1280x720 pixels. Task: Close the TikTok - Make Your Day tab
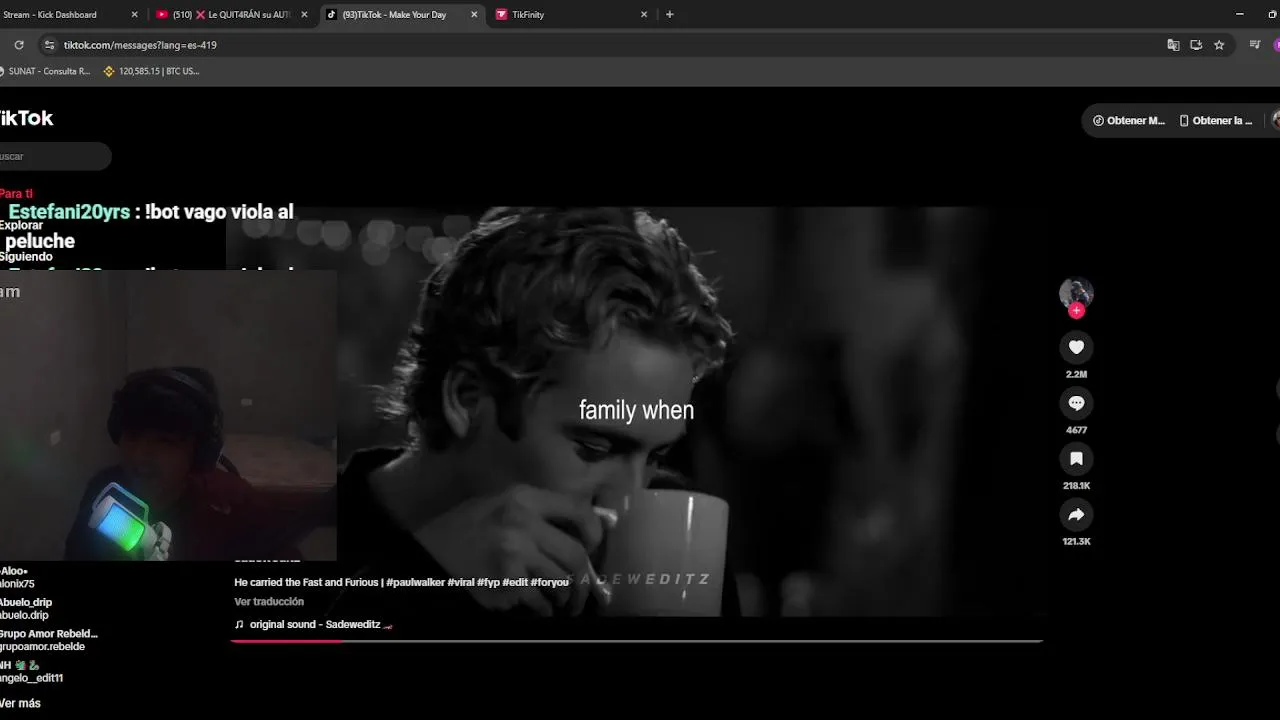tap(475, 15)
